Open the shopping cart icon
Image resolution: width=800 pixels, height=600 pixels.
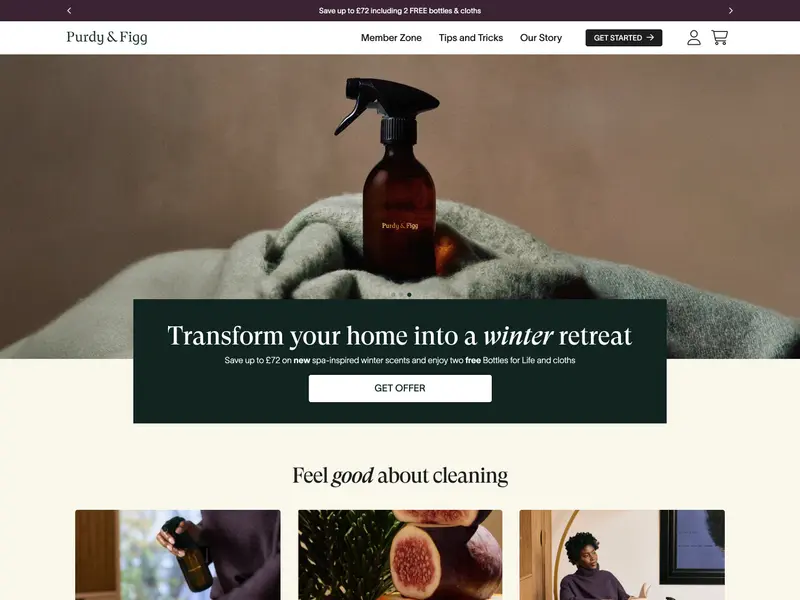(x=719, y=37)
